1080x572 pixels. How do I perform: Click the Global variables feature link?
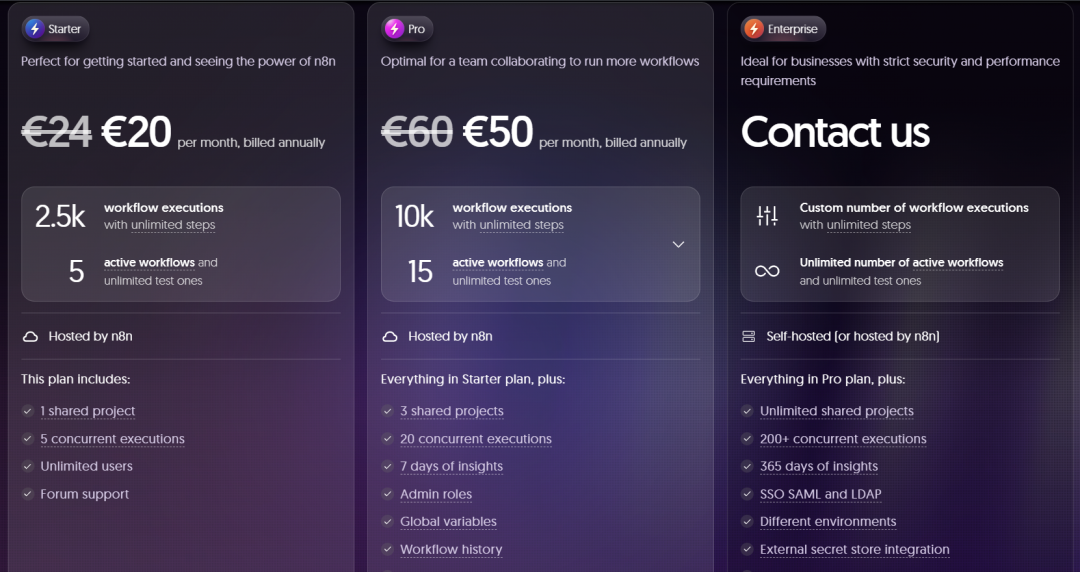(448, 522)
